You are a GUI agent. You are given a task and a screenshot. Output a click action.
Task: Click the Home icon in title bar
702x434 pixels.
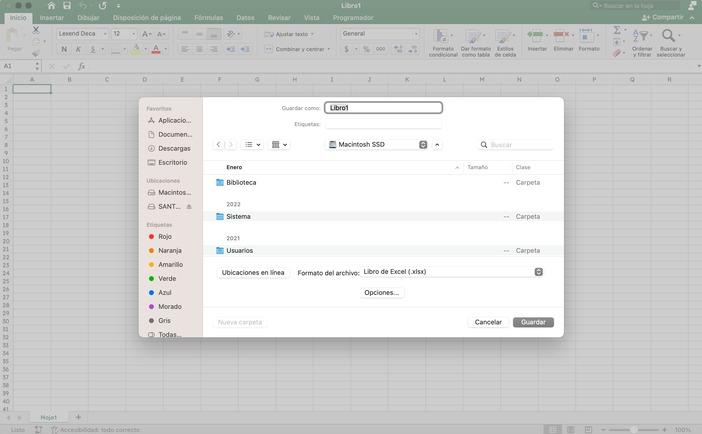[51, 6]
